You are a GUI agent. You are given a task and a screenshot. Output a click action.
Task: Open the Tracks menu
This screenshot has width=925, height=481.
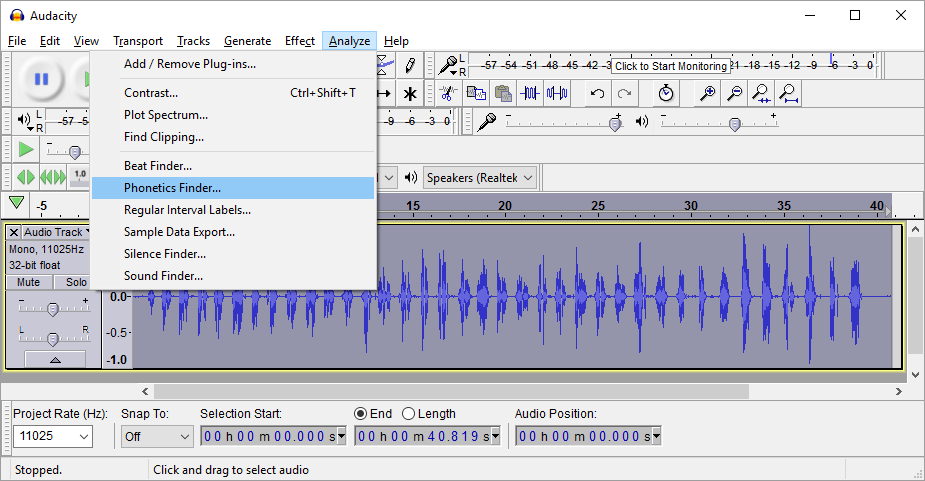(x=193, y=41)
